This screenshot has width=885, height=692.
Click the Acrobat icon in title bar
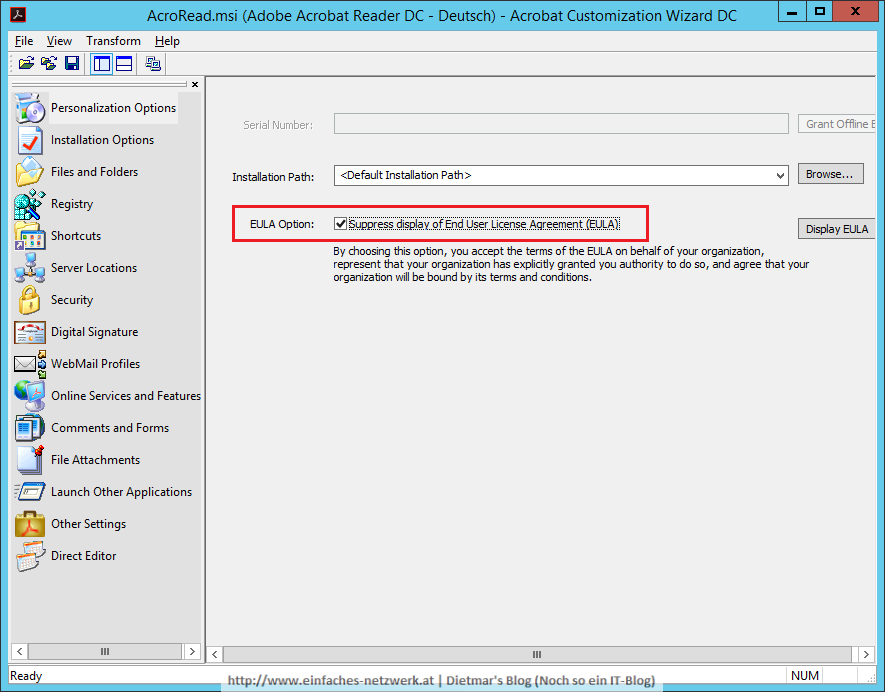[x=18, y=14]
